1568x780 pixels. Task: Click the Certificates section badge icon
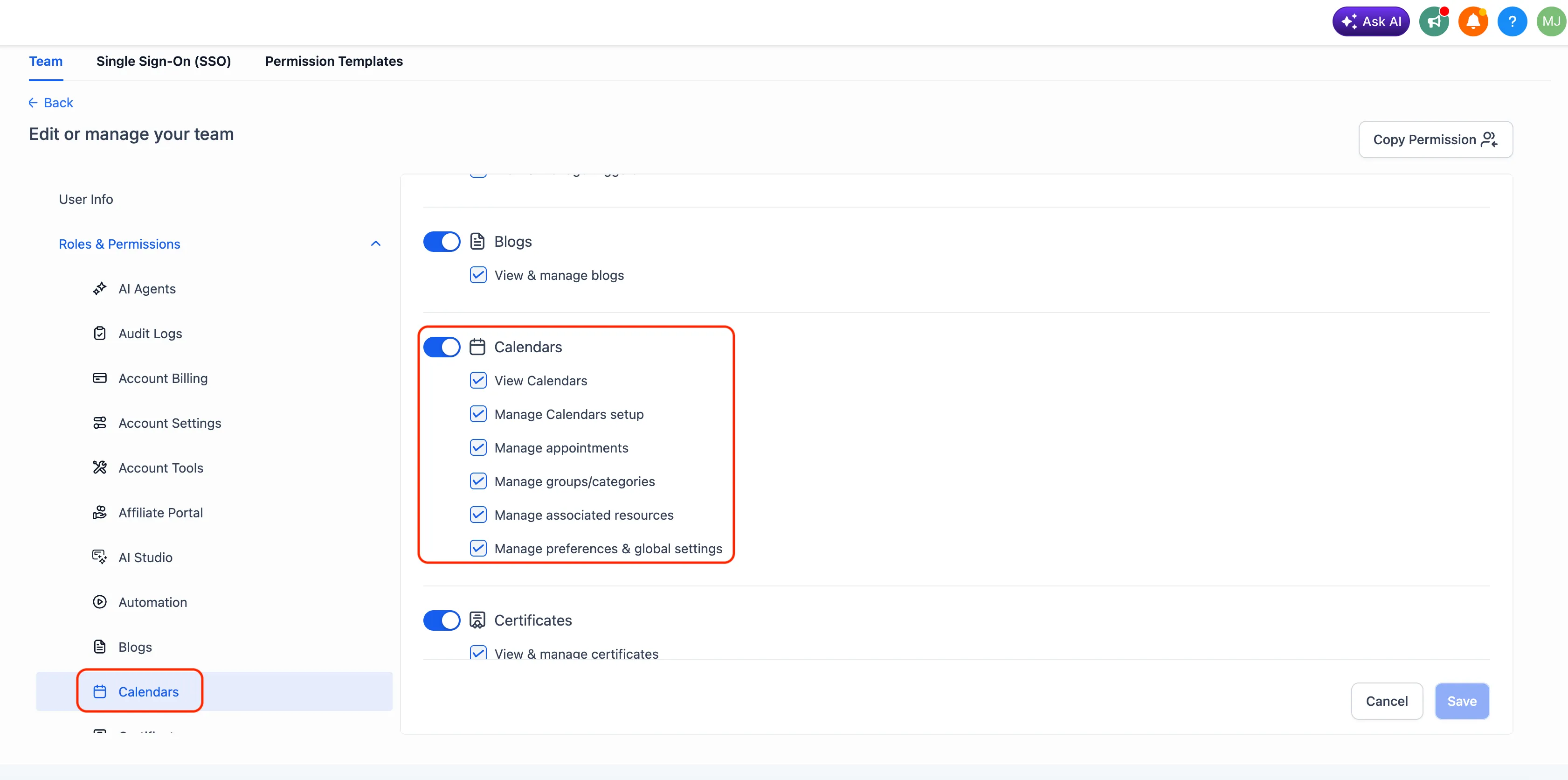coord(477,620)
